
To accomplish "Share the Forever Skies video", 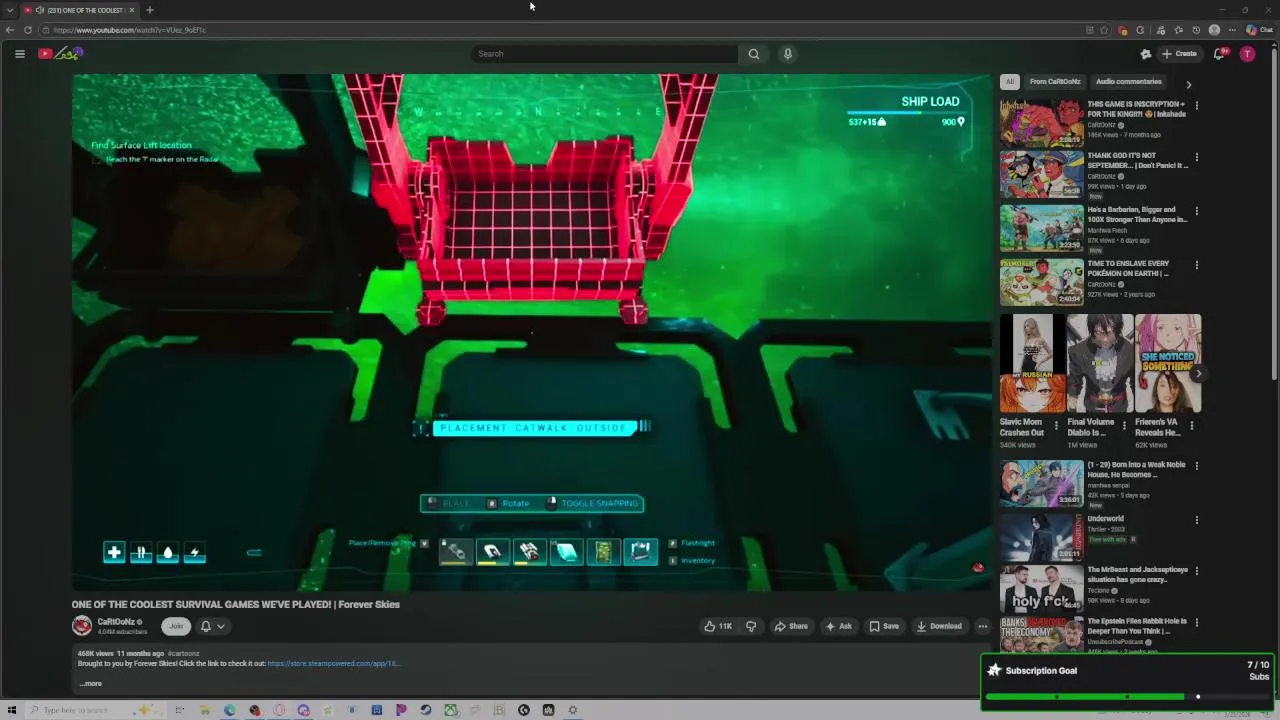I will pos(791,626).
